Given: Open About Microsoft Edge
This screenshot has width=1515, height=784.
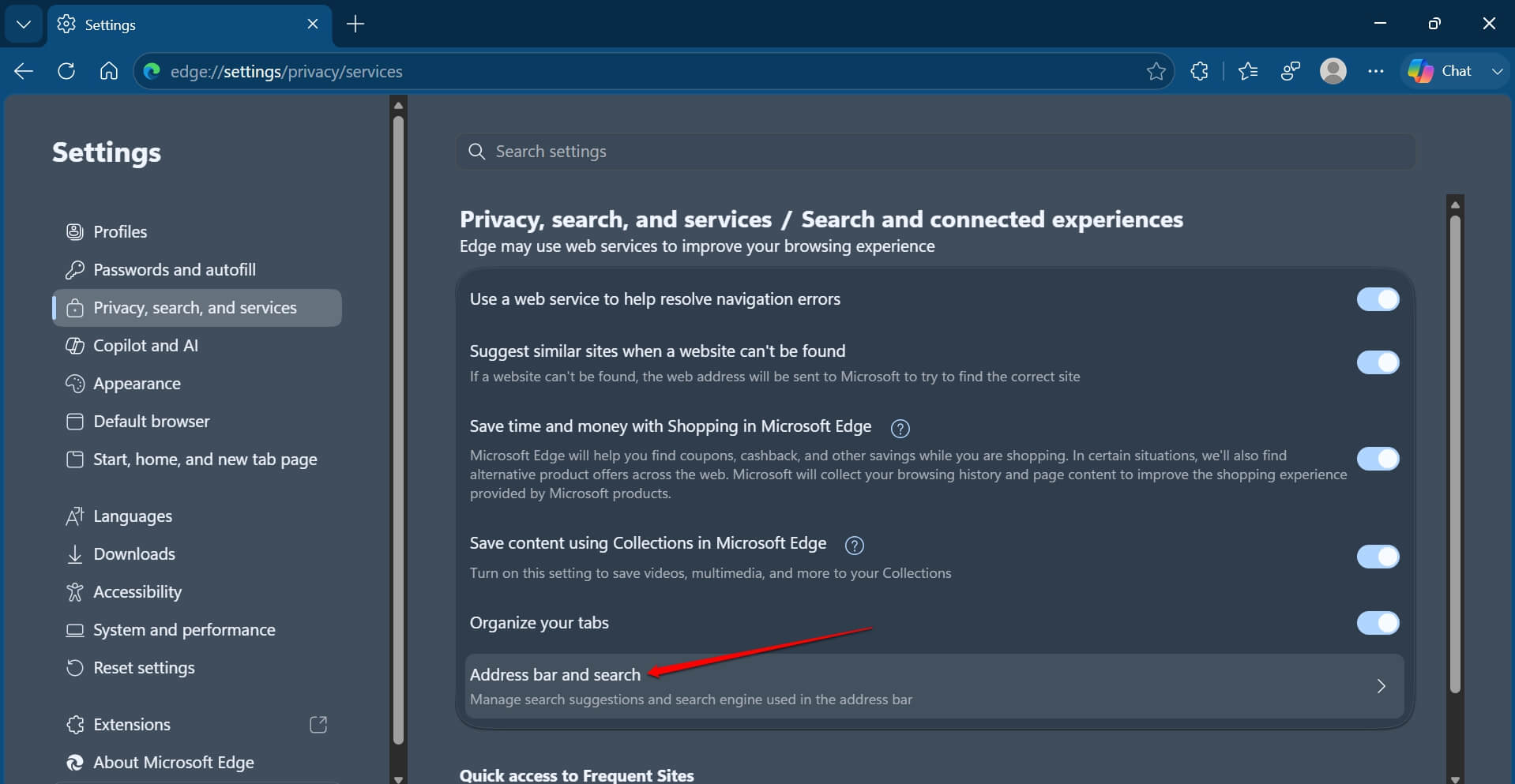Looking at the screenshot, I should click(x=197, y=762).
